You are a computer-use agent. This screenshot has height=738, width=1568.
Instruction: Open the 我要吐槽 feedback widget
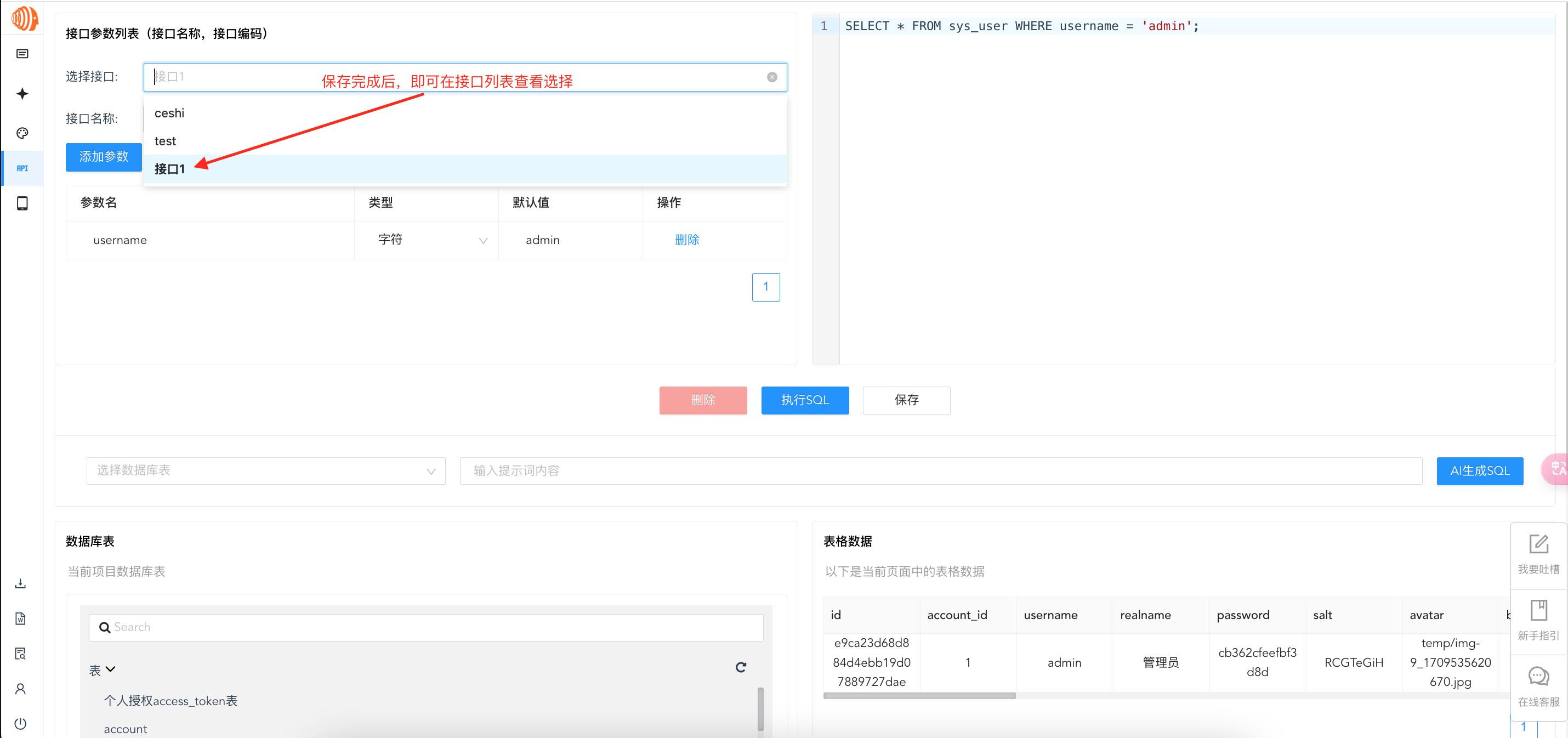pos(1538,555)
